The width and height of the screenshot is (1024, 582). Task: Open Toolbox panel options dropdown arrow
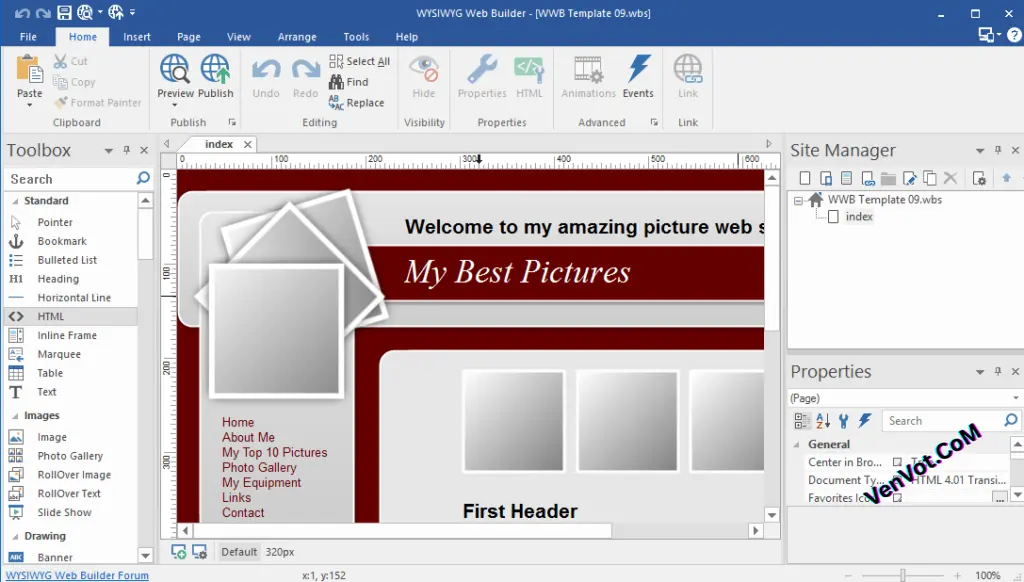(x=108, y=151)
